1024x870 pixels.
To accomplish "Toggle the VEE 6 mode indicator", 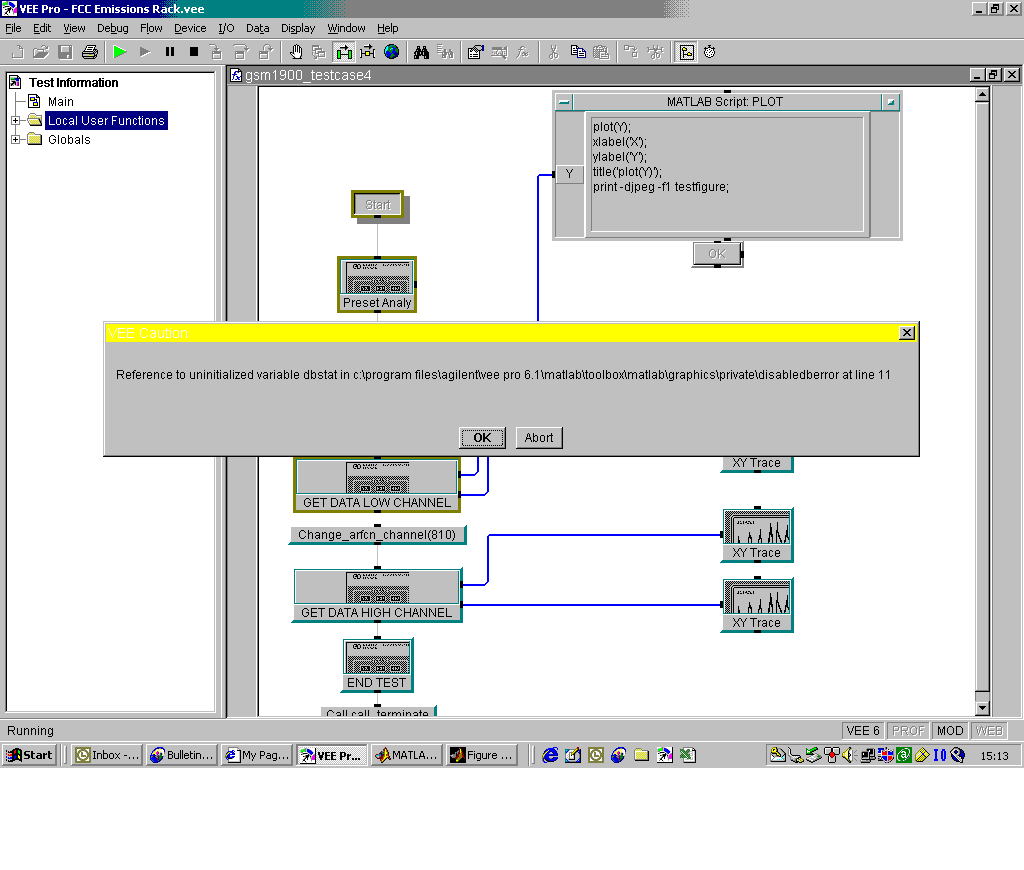I will coord(863,731).
